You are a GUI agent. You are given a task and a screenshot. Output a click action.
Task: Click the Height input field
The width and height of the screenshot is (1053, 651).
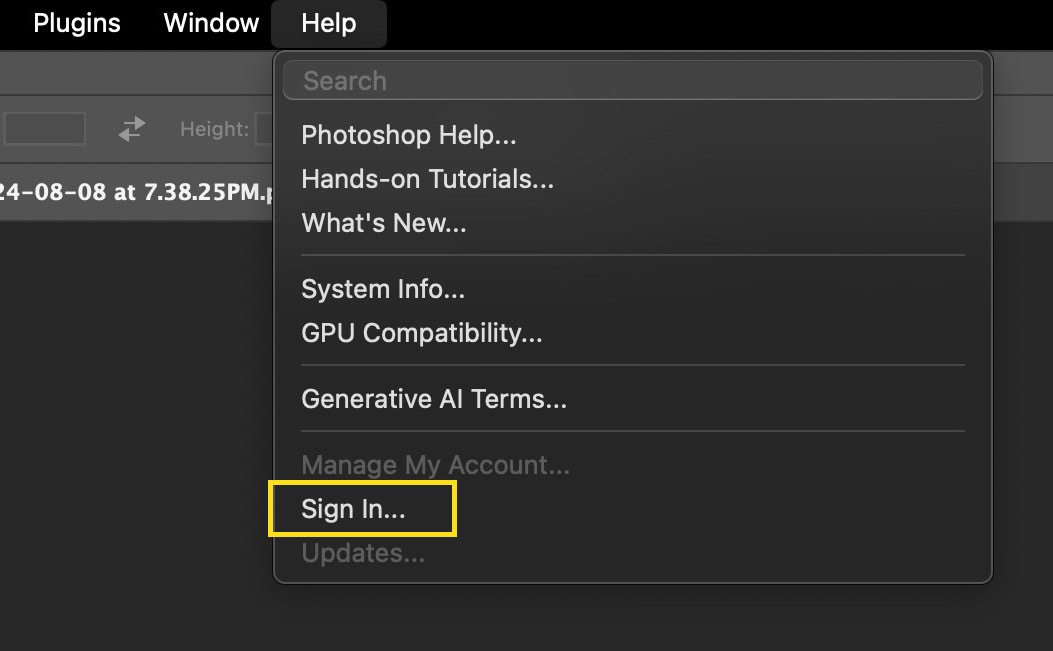point(264,129)
